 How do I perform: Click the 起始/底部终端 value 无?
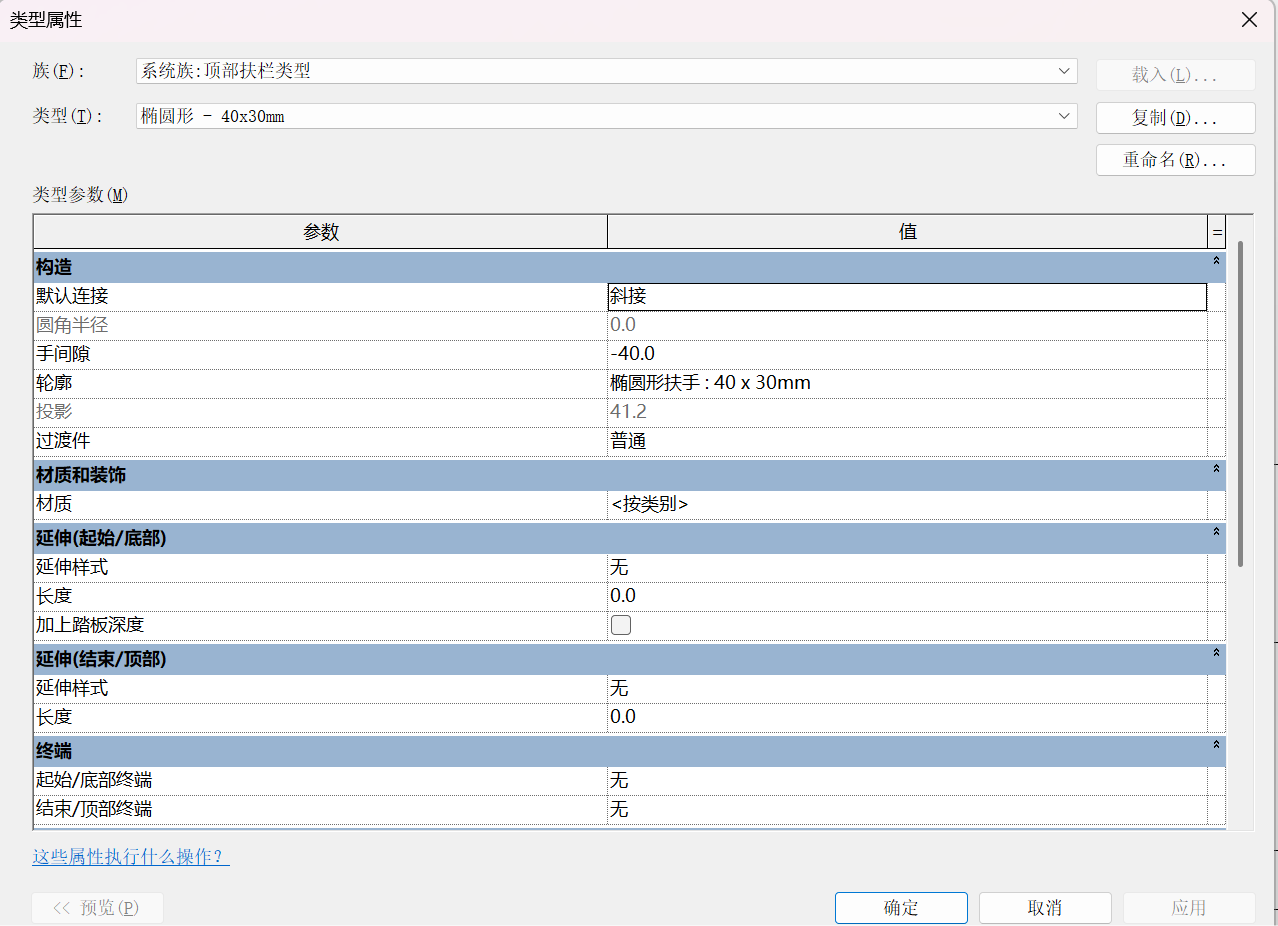pos(907,780)
